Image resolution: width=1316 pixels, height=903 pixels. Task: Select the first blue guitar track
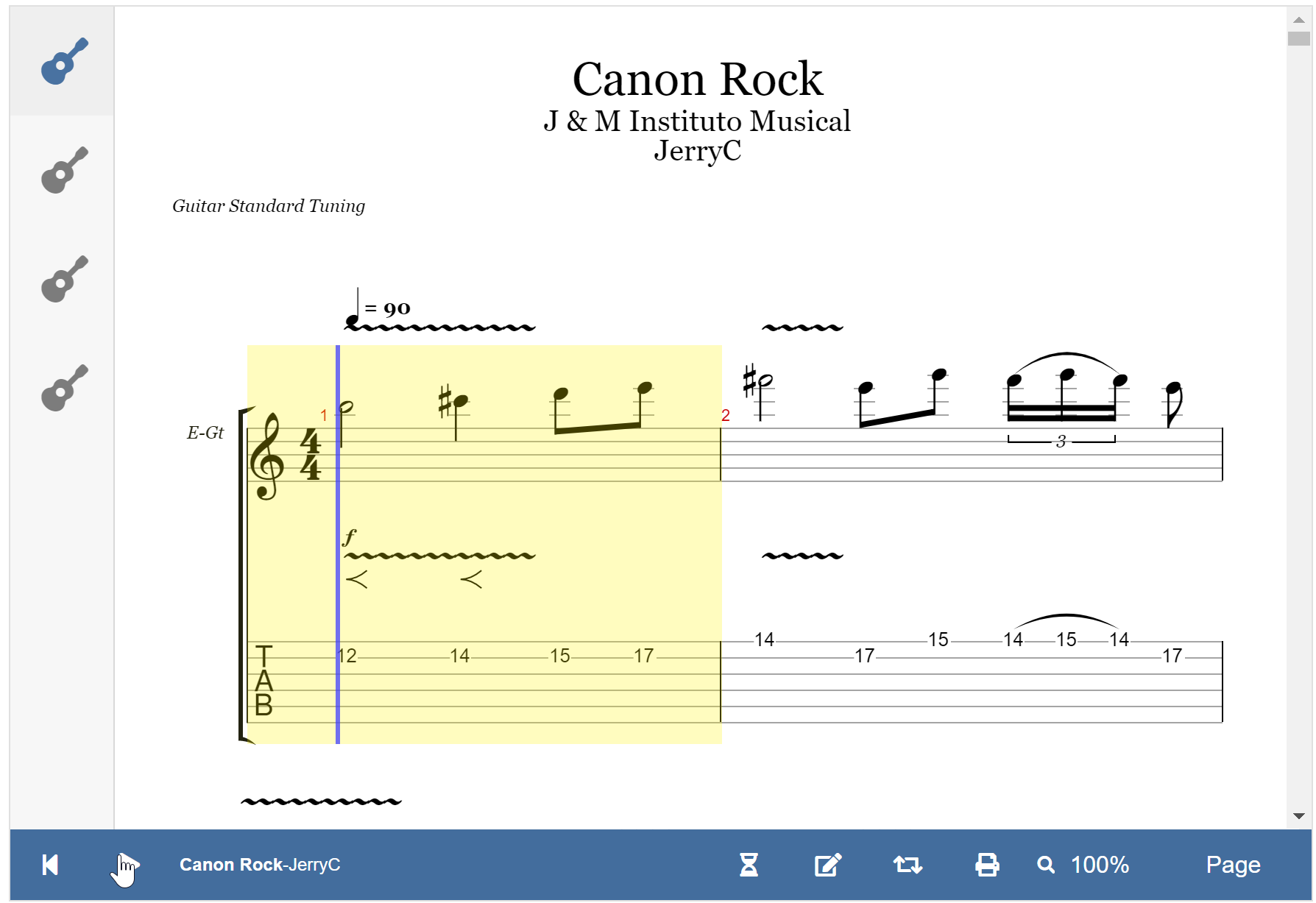(64, 61)
